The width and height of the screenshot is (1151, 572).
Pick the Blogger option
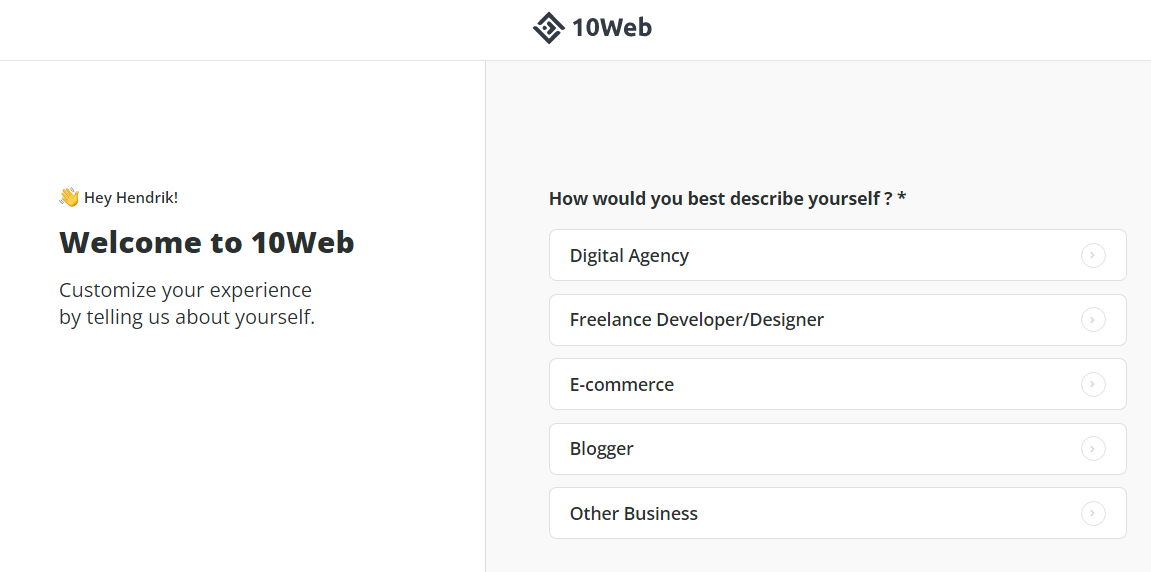(x=838, y=449)
